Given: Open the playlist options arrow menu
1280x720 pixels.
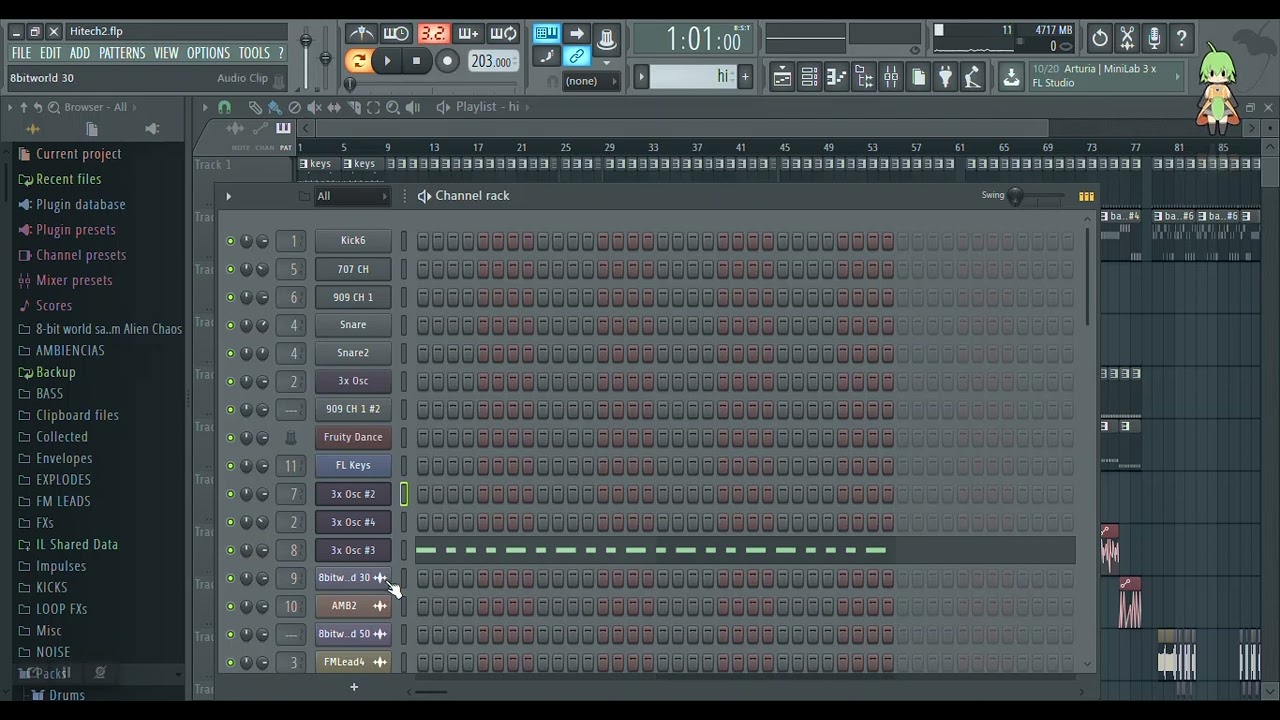Looking at the screenshot, I should click(205, 107).
